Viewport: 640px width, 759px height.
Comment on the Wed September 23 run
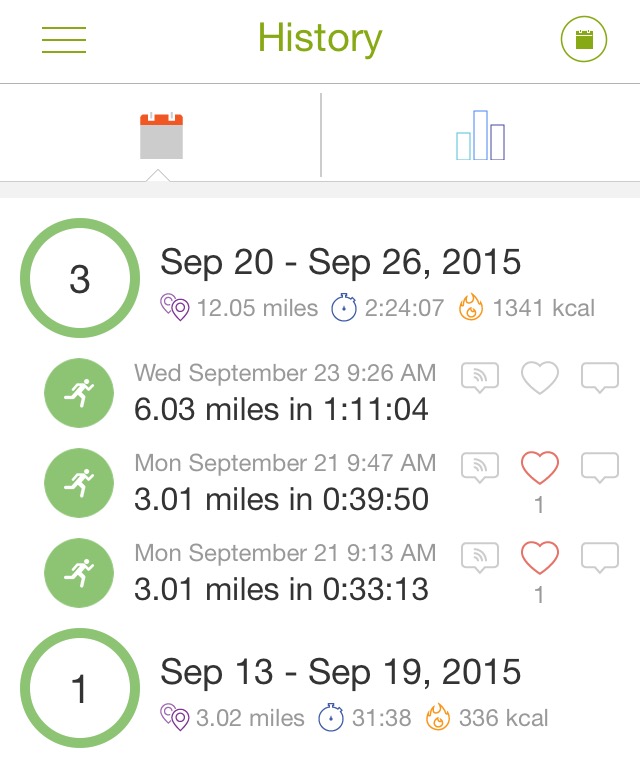coord(600,377)
